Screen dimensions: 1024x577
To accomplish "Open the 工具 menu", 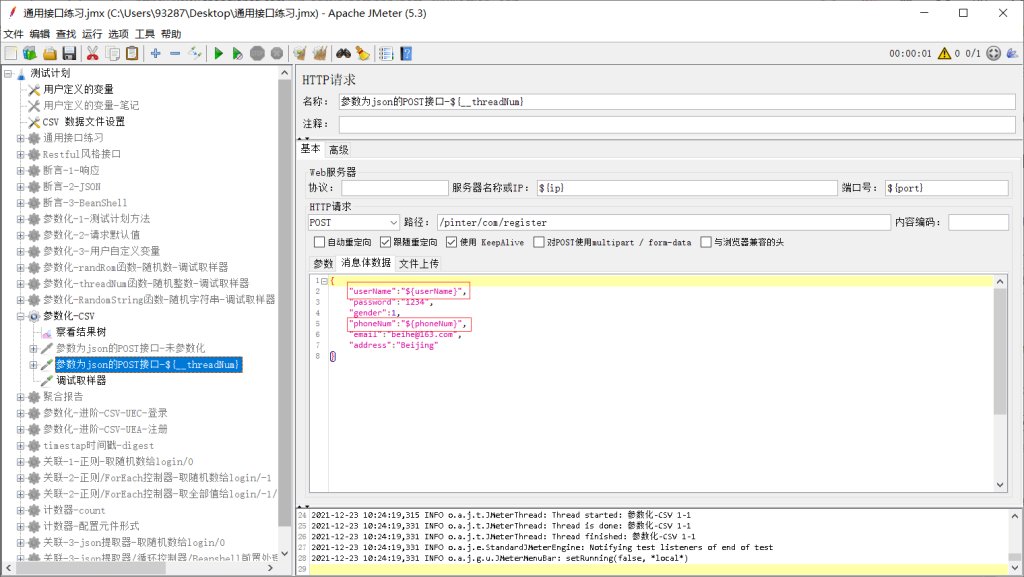I will [x=144, y=34].
